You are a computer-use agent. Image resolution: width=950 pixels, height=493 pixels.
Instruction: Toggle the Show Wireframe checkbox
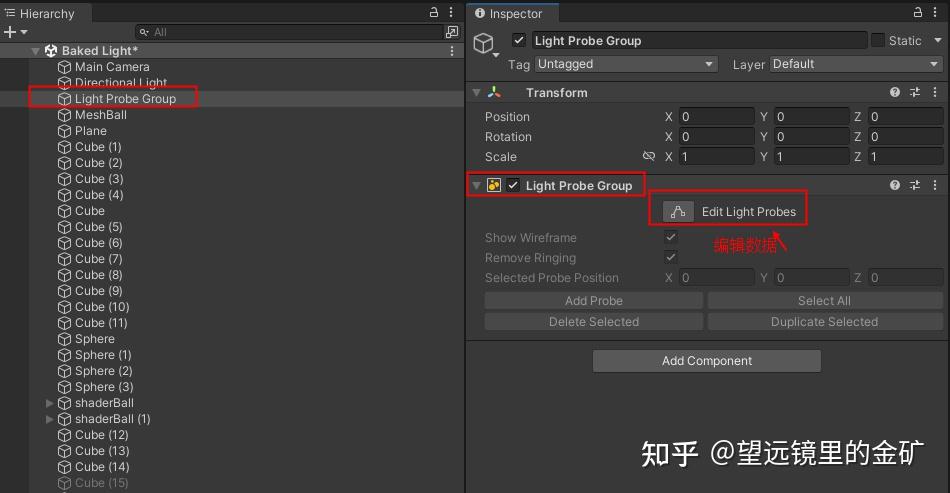tap(671, 237)
